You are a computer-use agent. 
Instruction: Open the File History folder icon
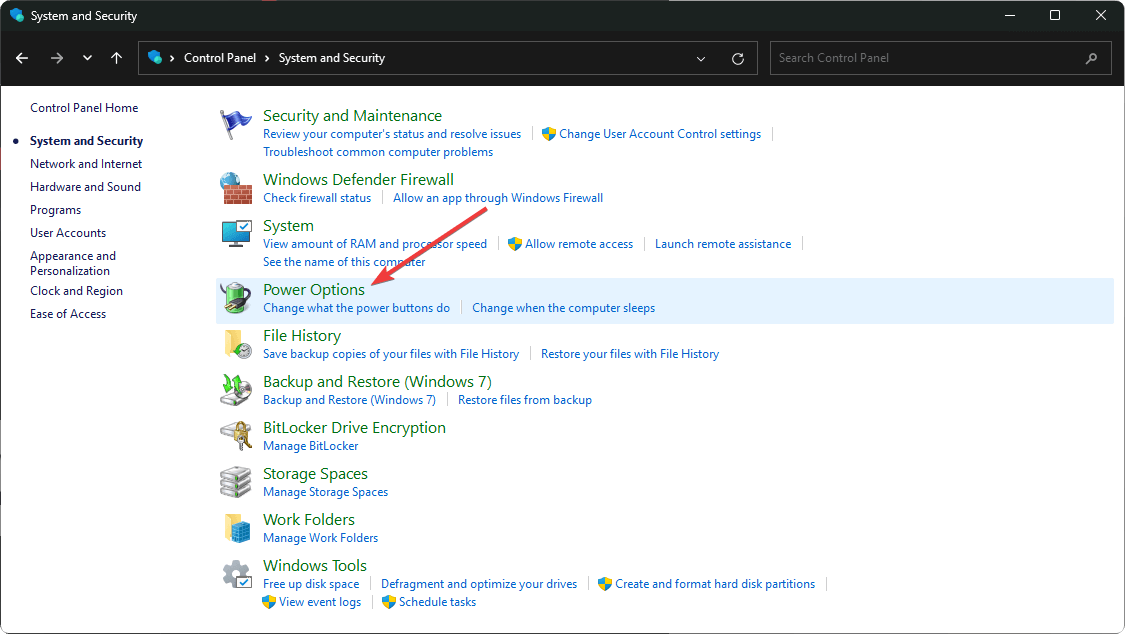click(236, 344)
